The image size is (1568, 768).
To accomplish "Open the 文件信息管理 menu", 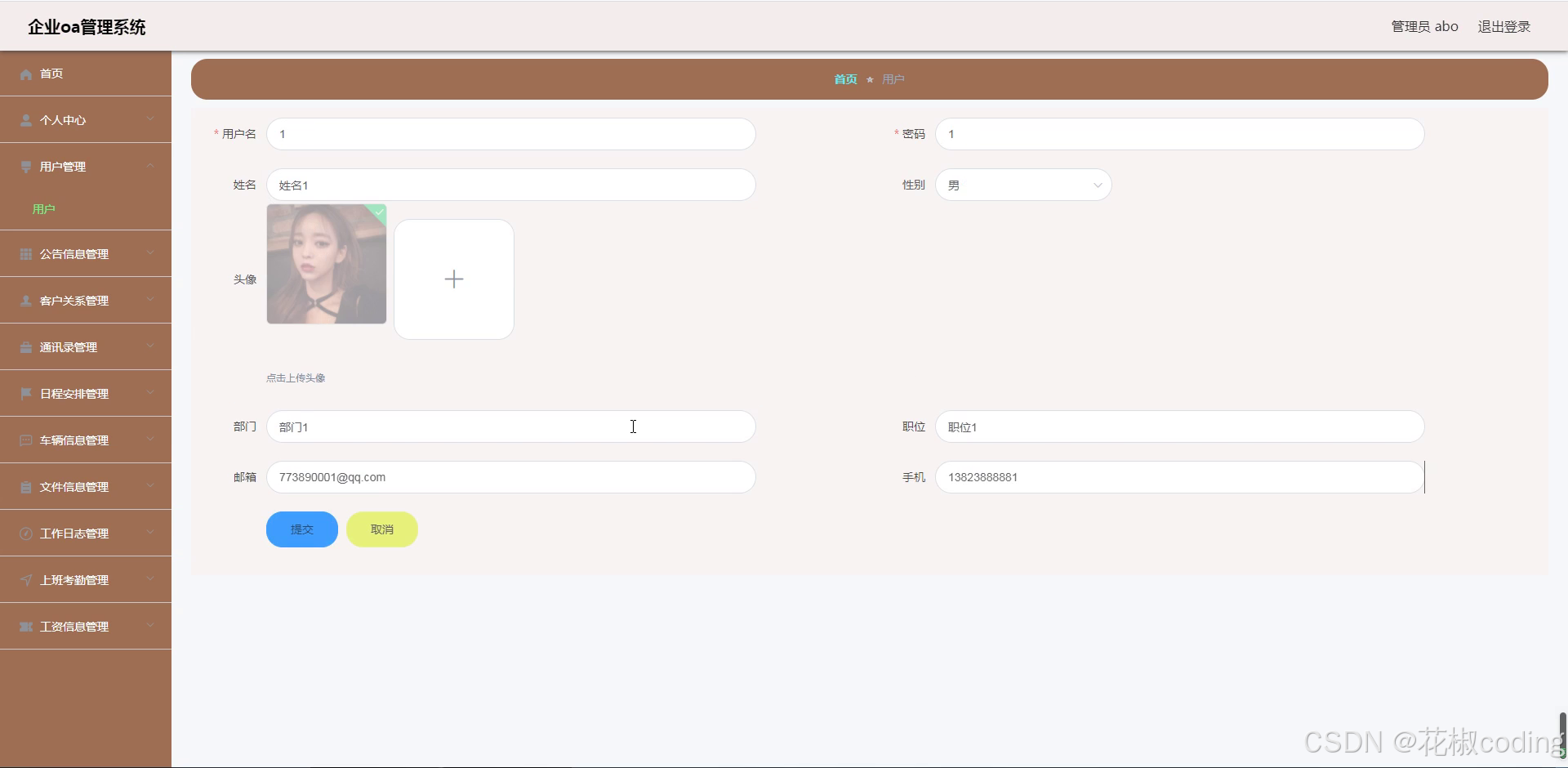I will (x=86, y=487).
